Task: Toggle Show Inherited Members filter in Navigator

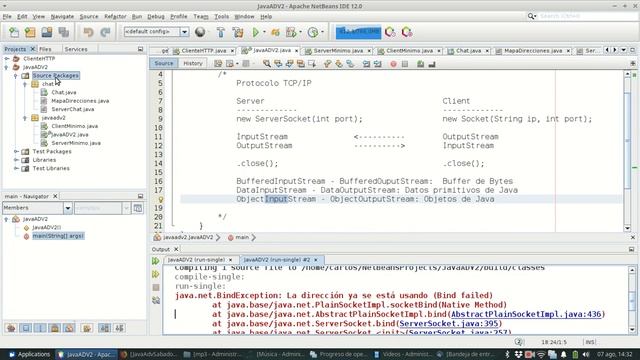Action: tap(11, 328)
